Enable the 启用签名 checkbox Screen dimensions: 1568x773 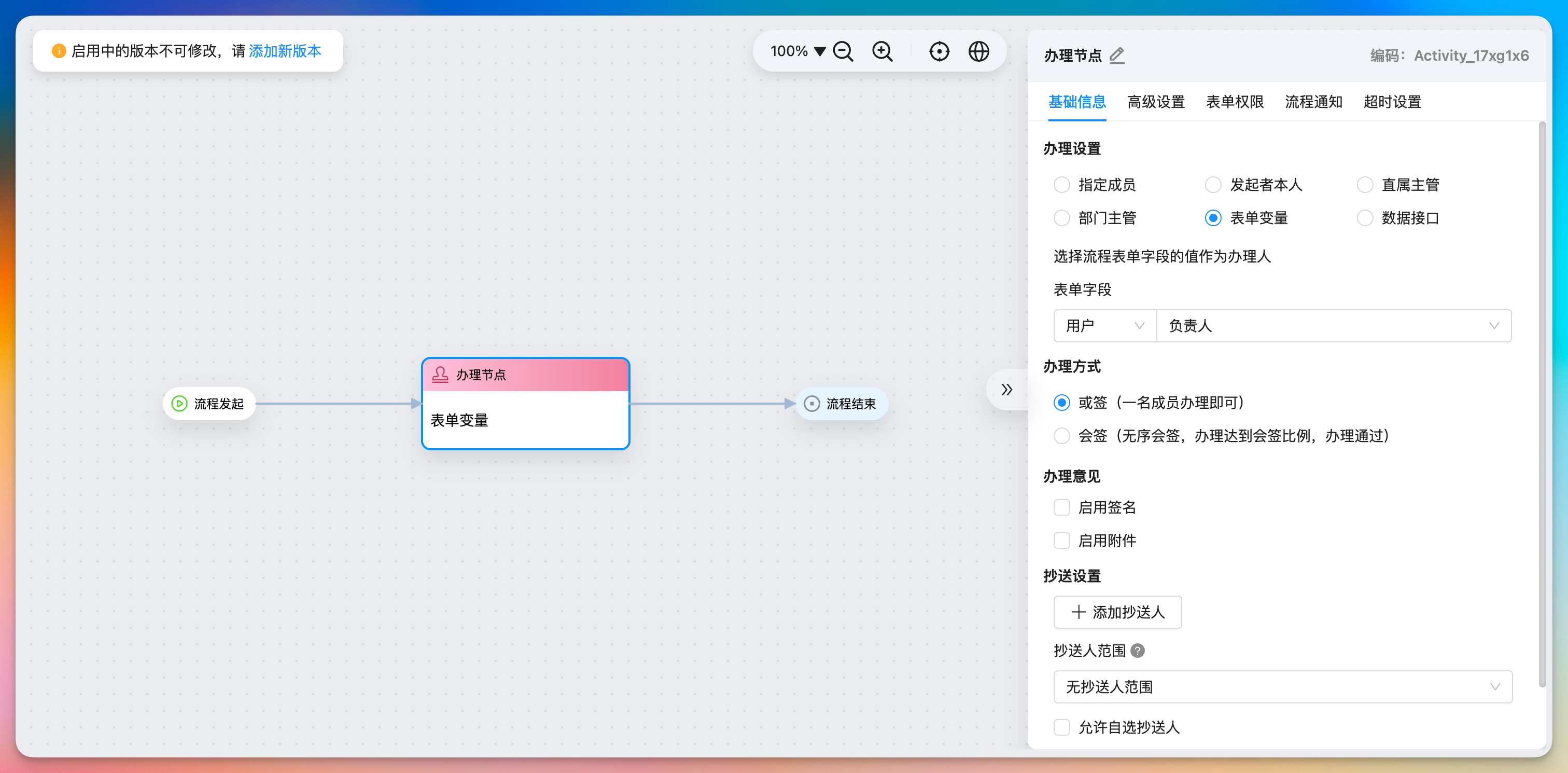click(x=1061, y=507)
